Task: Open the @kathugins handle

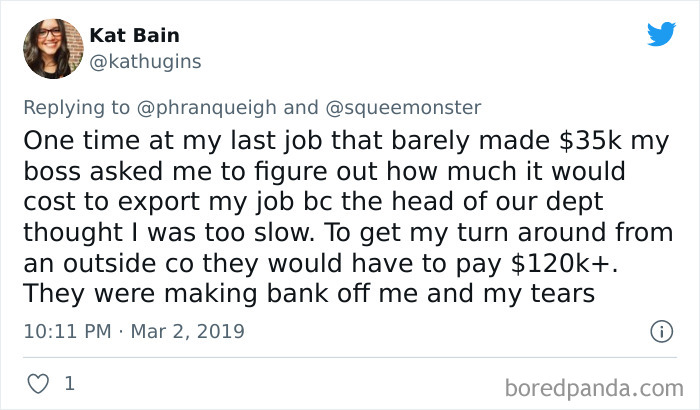Action: (x=146, y=62)
